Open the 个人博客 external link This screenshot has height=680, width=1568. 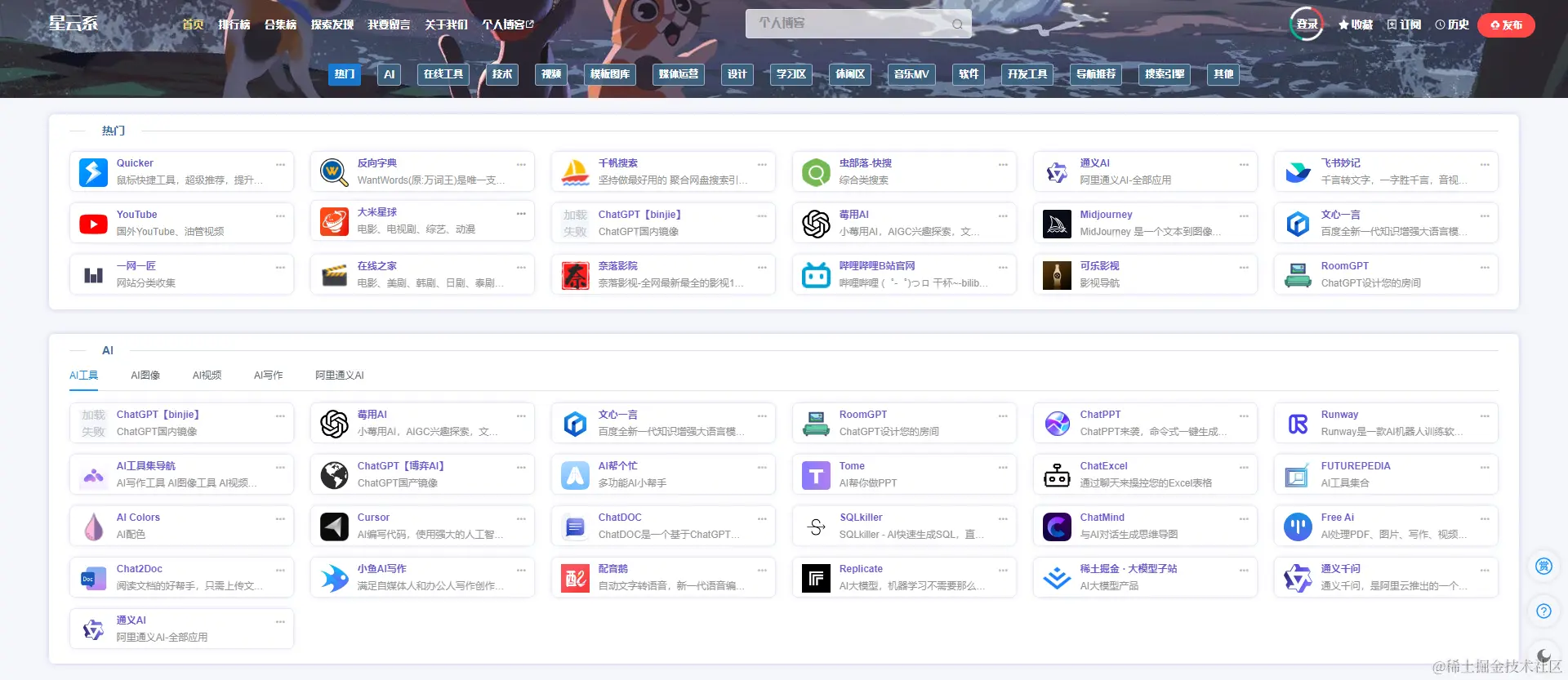(508, 24)
